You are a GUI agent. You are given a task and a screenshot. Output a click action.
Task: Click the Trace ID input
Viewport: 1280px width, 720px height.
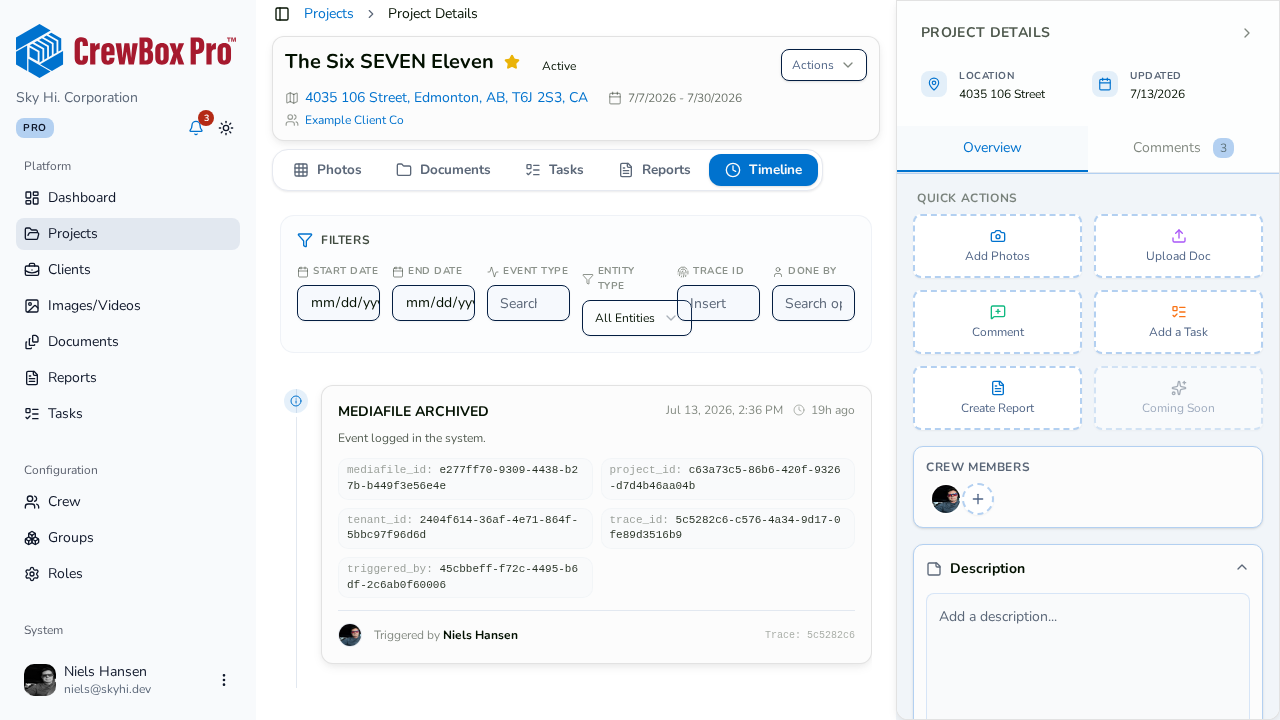tap(718, 303)
